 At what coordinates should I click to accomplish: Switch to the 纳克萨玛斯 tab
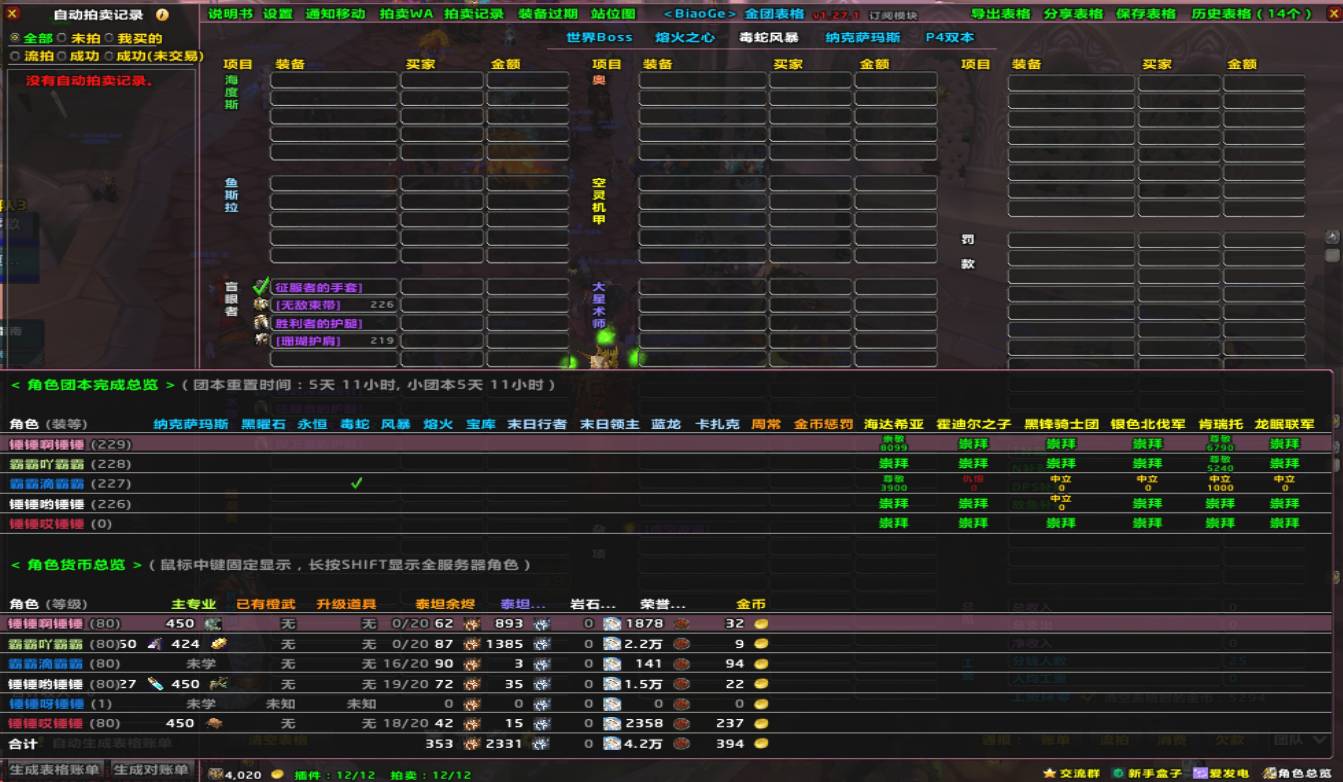pos(862,37)
